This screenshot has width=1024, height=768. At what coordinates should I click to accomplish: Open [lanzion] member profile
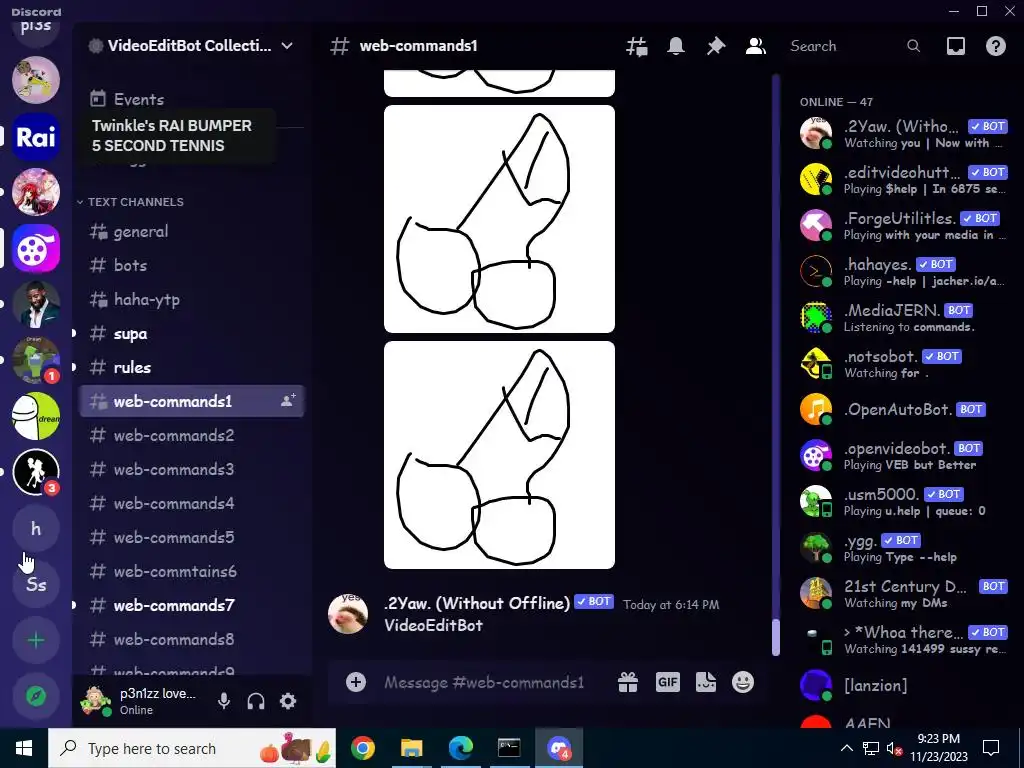[903, 686]
